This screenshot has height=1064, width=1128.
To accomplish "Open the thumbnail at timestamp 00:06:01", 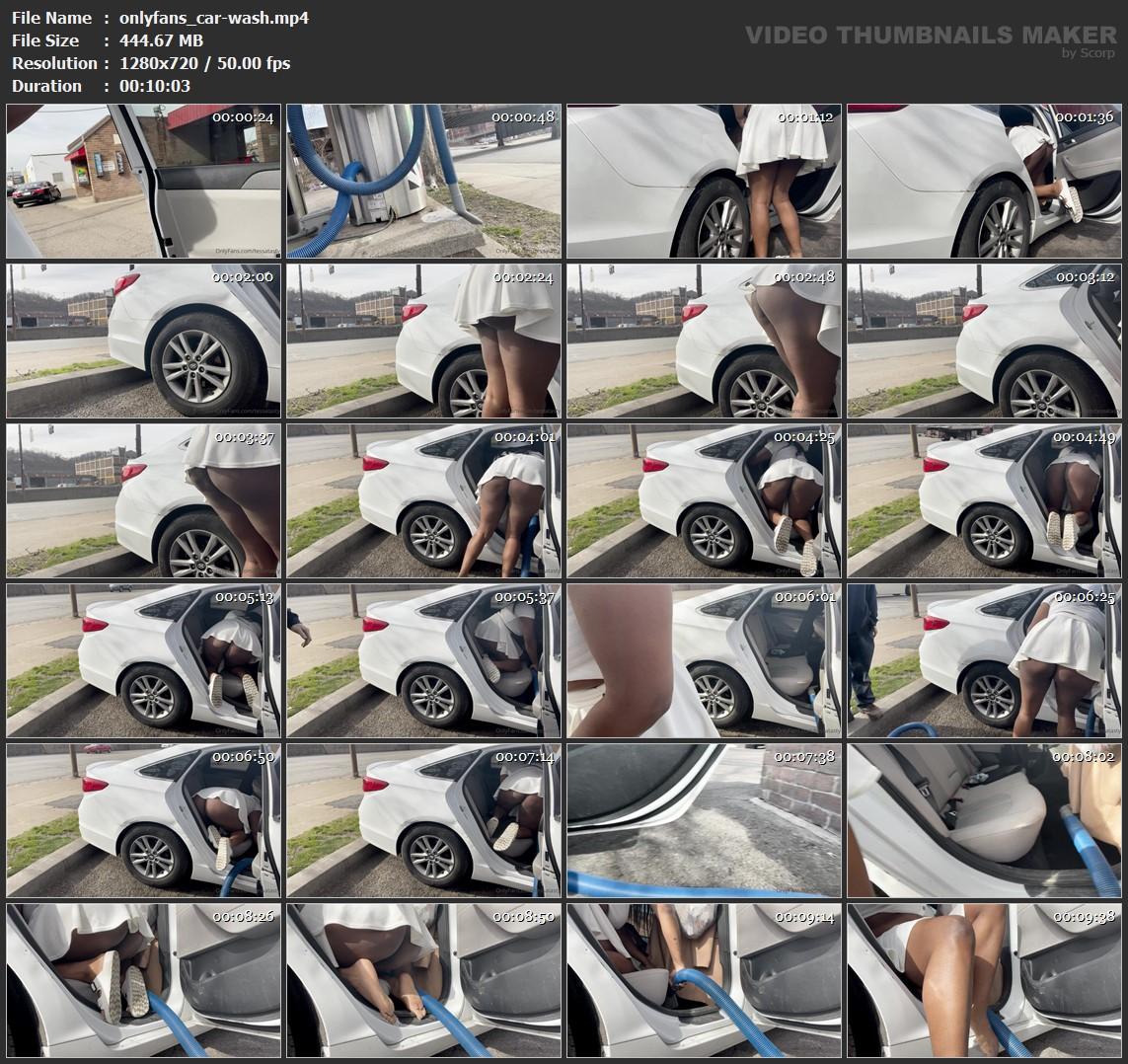I will (x=704, y=661).
